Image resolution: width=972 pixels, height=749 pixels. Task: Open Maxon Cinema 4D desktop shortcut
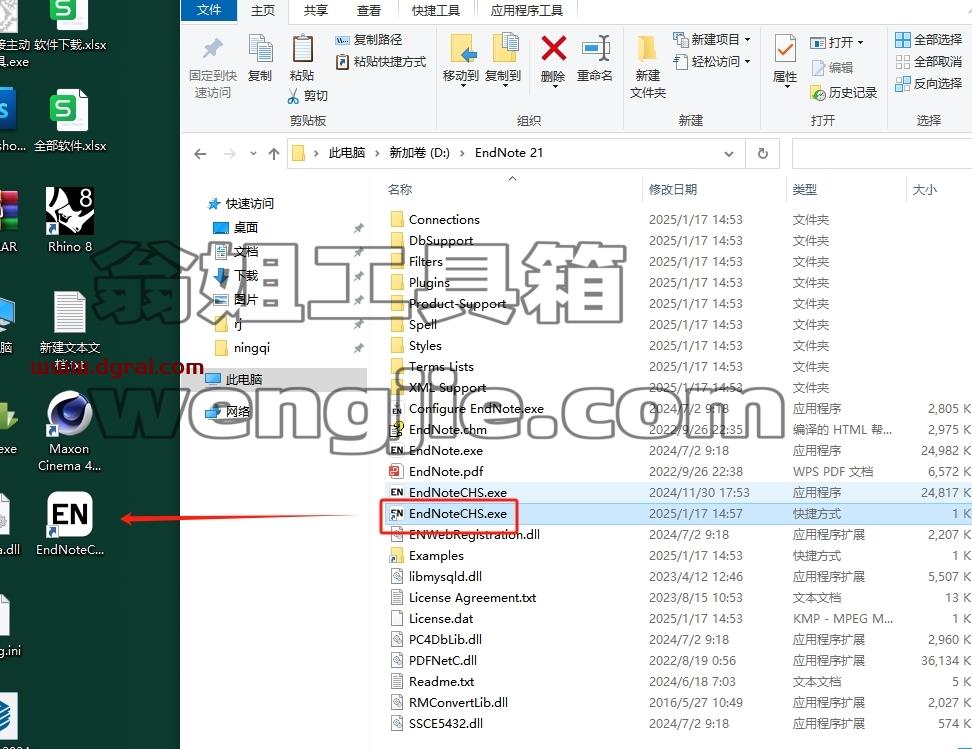[x=69, y=432]
